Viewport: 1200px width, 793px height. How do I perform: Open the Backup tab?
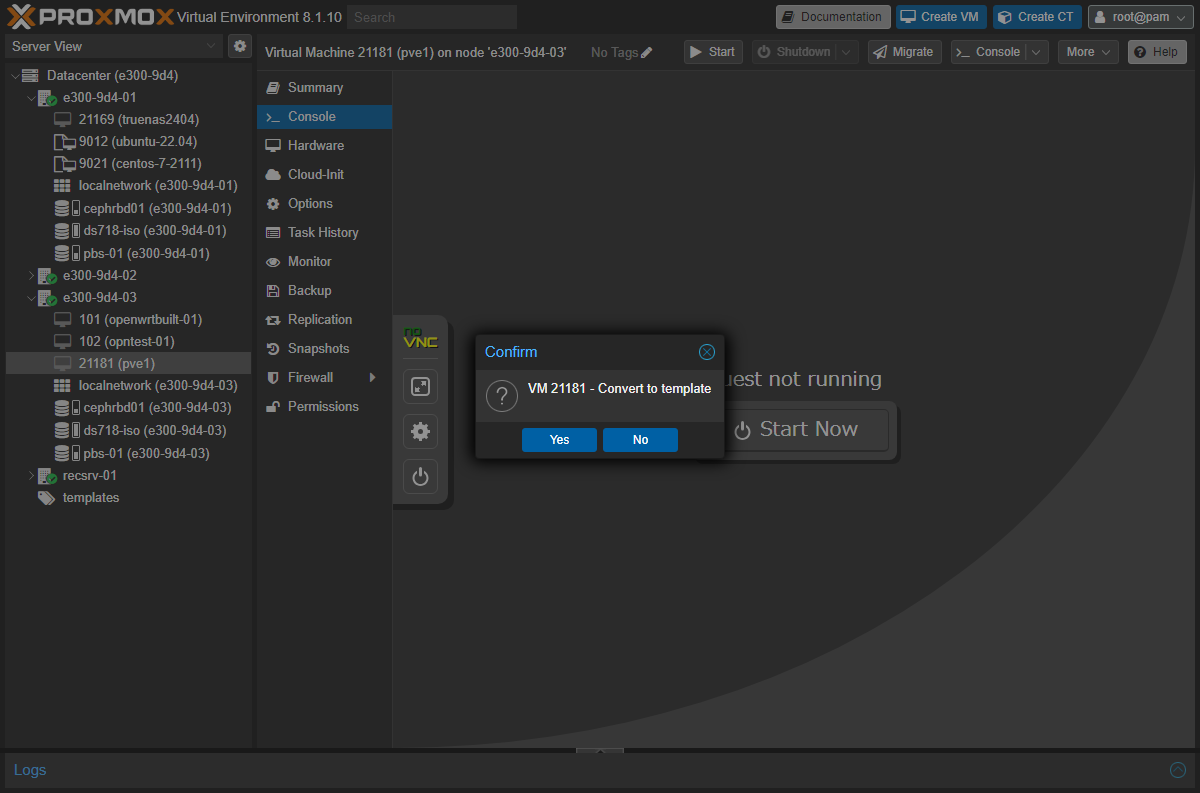[324, 291]
